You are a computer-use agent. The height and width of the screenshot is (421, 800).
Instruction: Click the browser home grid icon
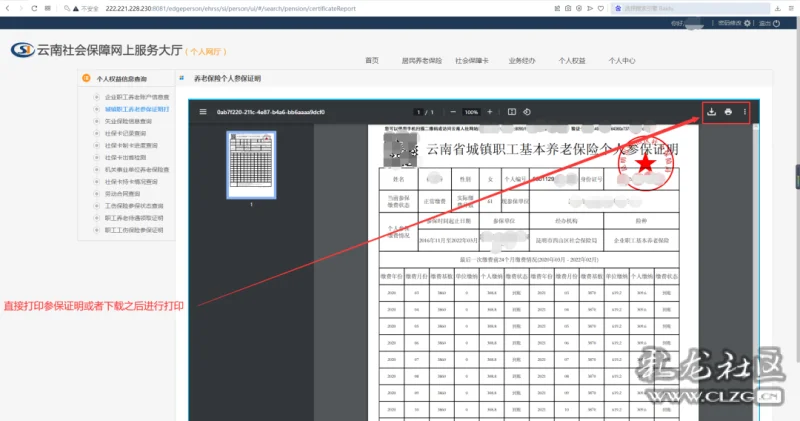[x=47, y=8]
